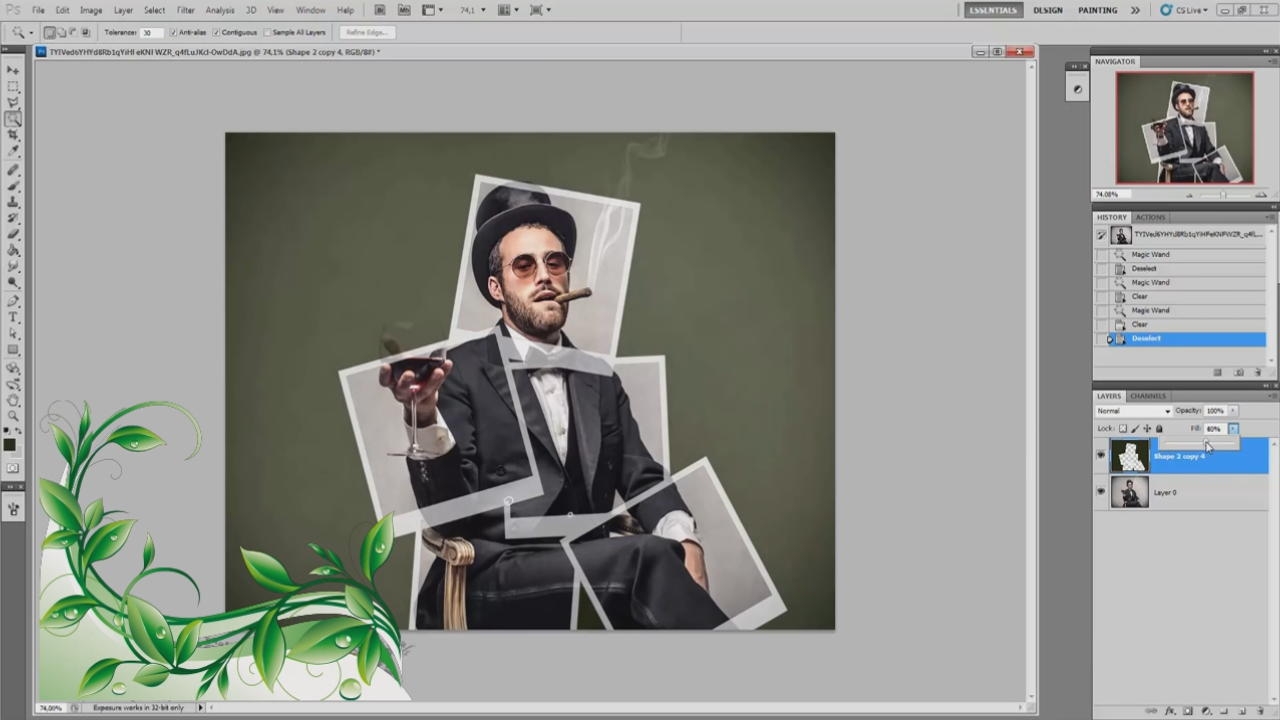Open the View Extras dropdown
Viewport: 1280px width, 720px height.
click(x=432, y=10)
